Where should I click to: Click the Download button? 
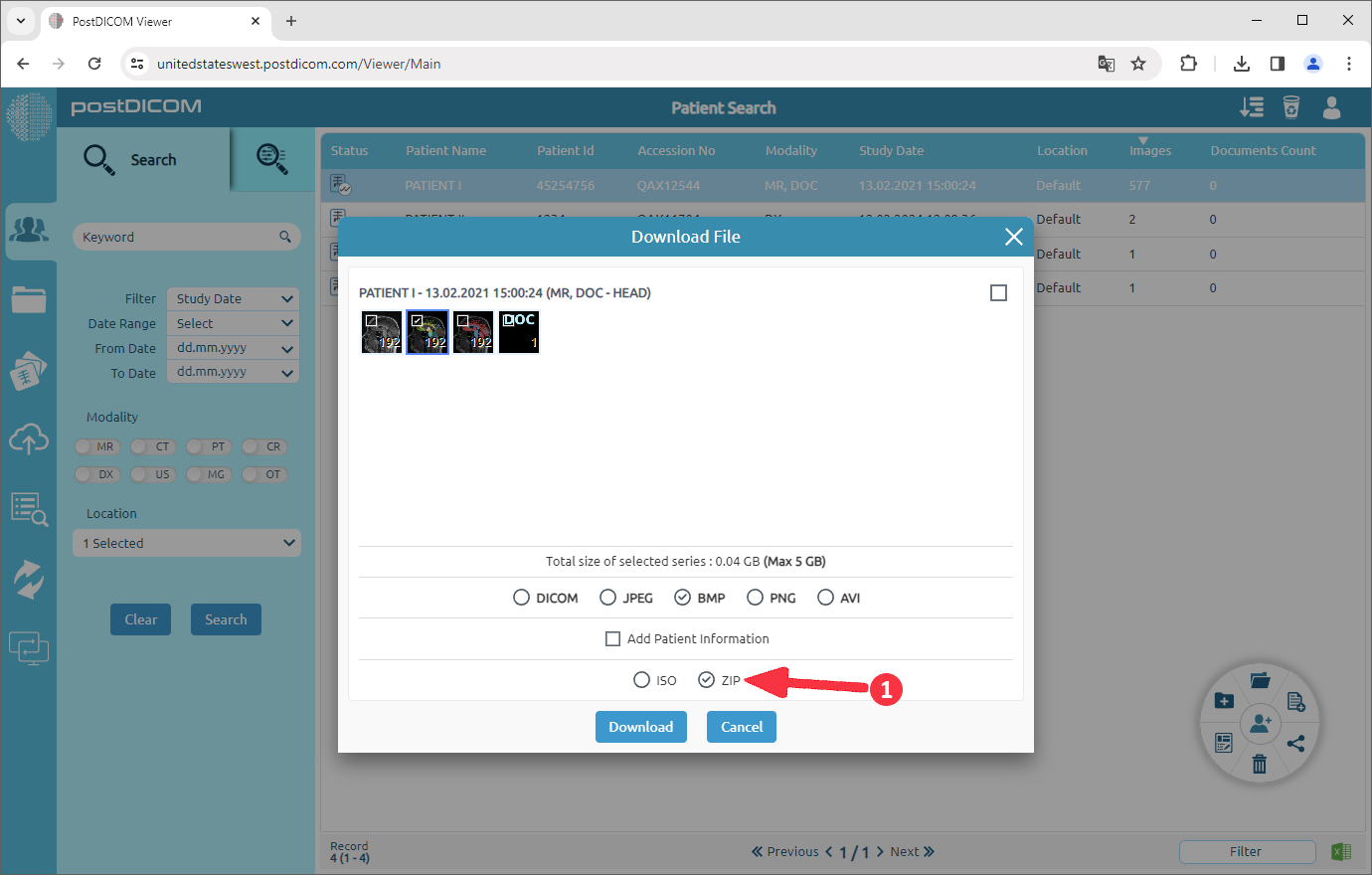tap(640, 727)
